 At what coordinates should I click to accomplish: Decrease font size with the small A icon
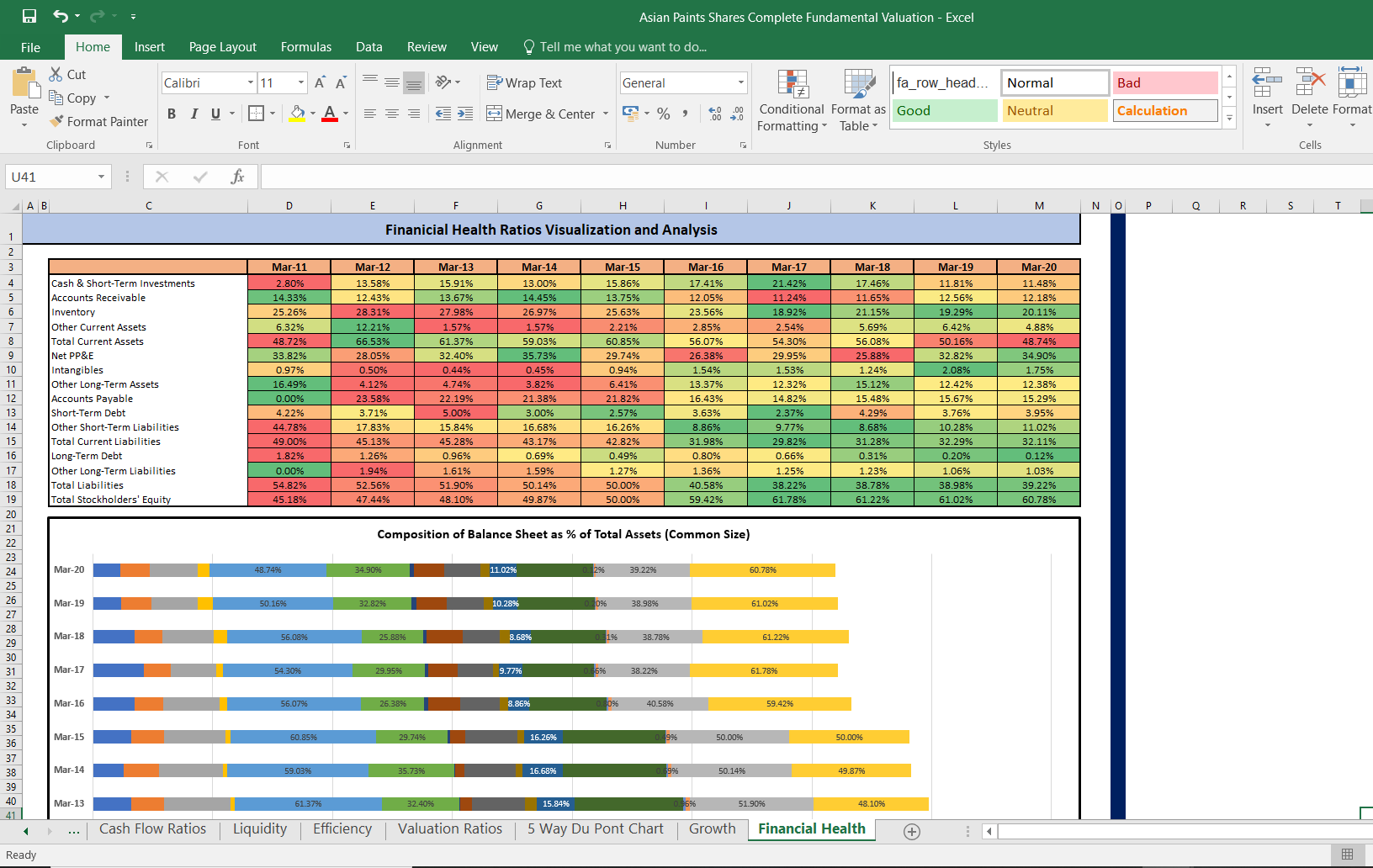click(x=341, y=82)
